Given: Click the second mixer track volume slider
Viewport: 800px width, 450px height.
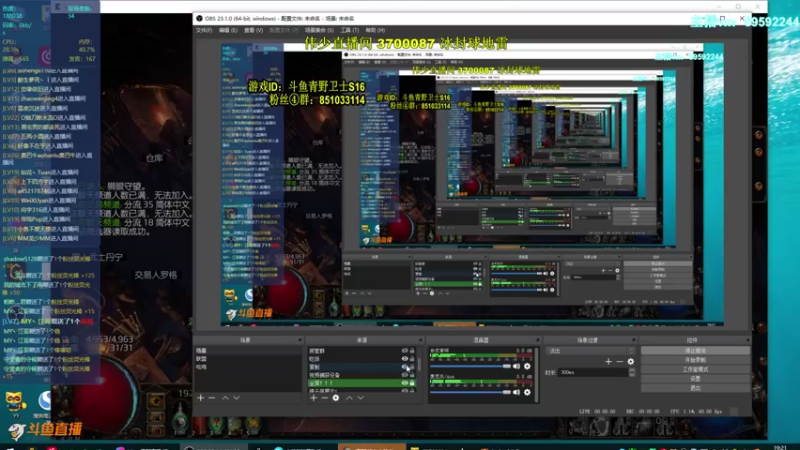Looking at the screenshot, I should pyautogui.click(x=470, y=392).
